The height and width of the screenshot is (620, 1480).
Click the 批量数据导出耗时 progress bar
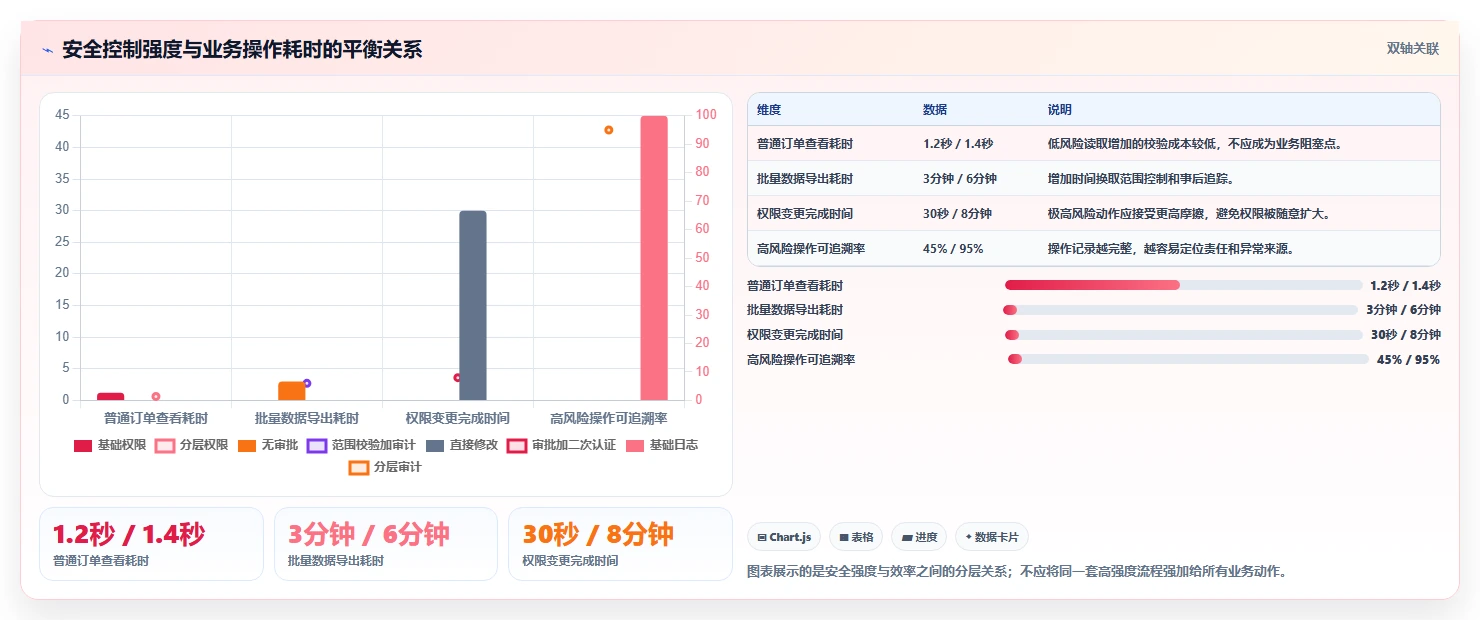[x=1180, y=310]
